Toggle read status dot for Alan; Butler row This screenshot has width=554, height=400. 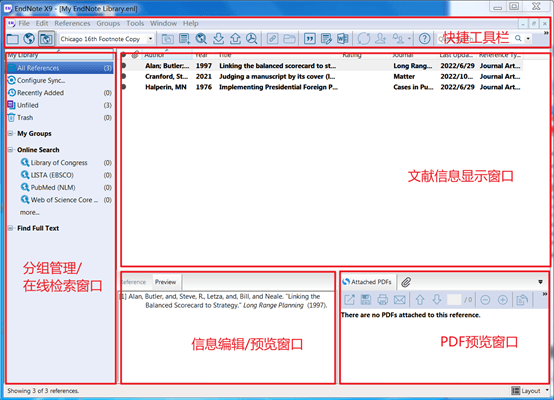coord(124,66)
